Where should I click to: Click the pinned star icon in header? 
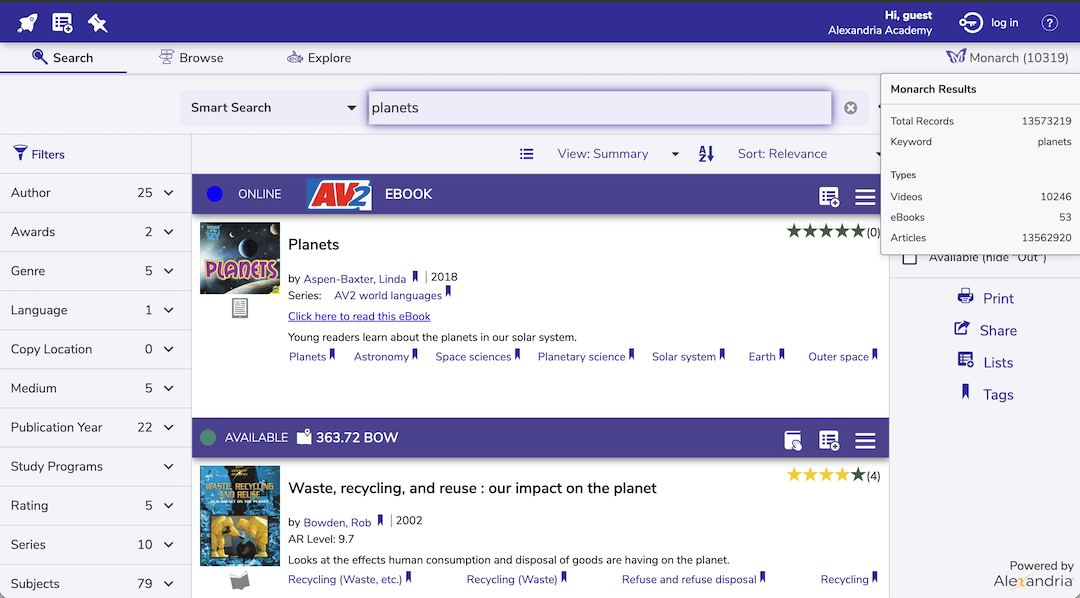tap(97, 22)
